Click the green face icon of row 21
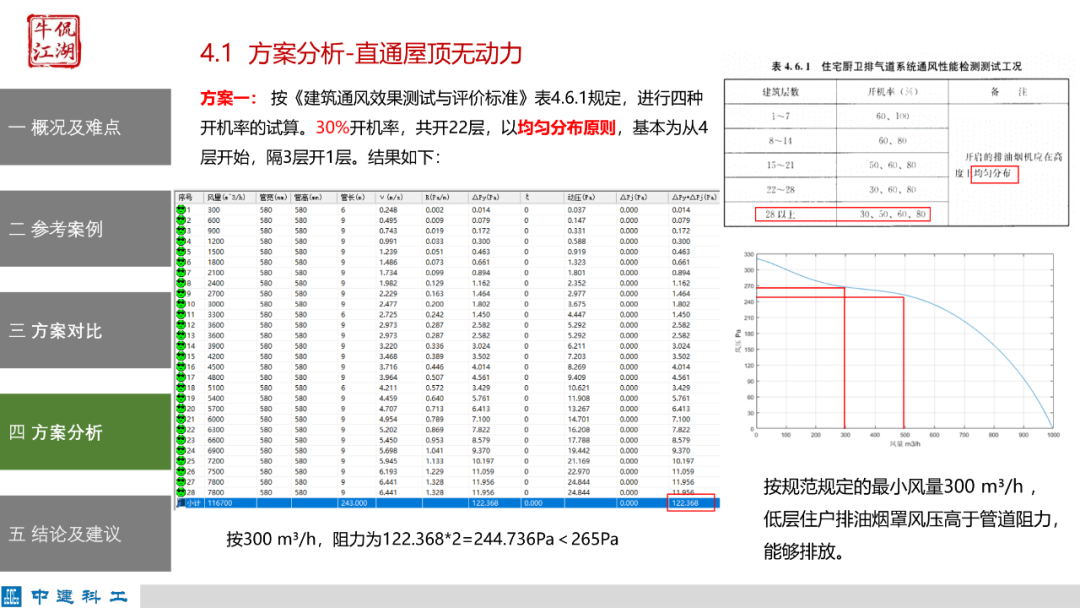Image resolution: width=1080 pixels, height=608 pixels. click(x=181, y=419)
